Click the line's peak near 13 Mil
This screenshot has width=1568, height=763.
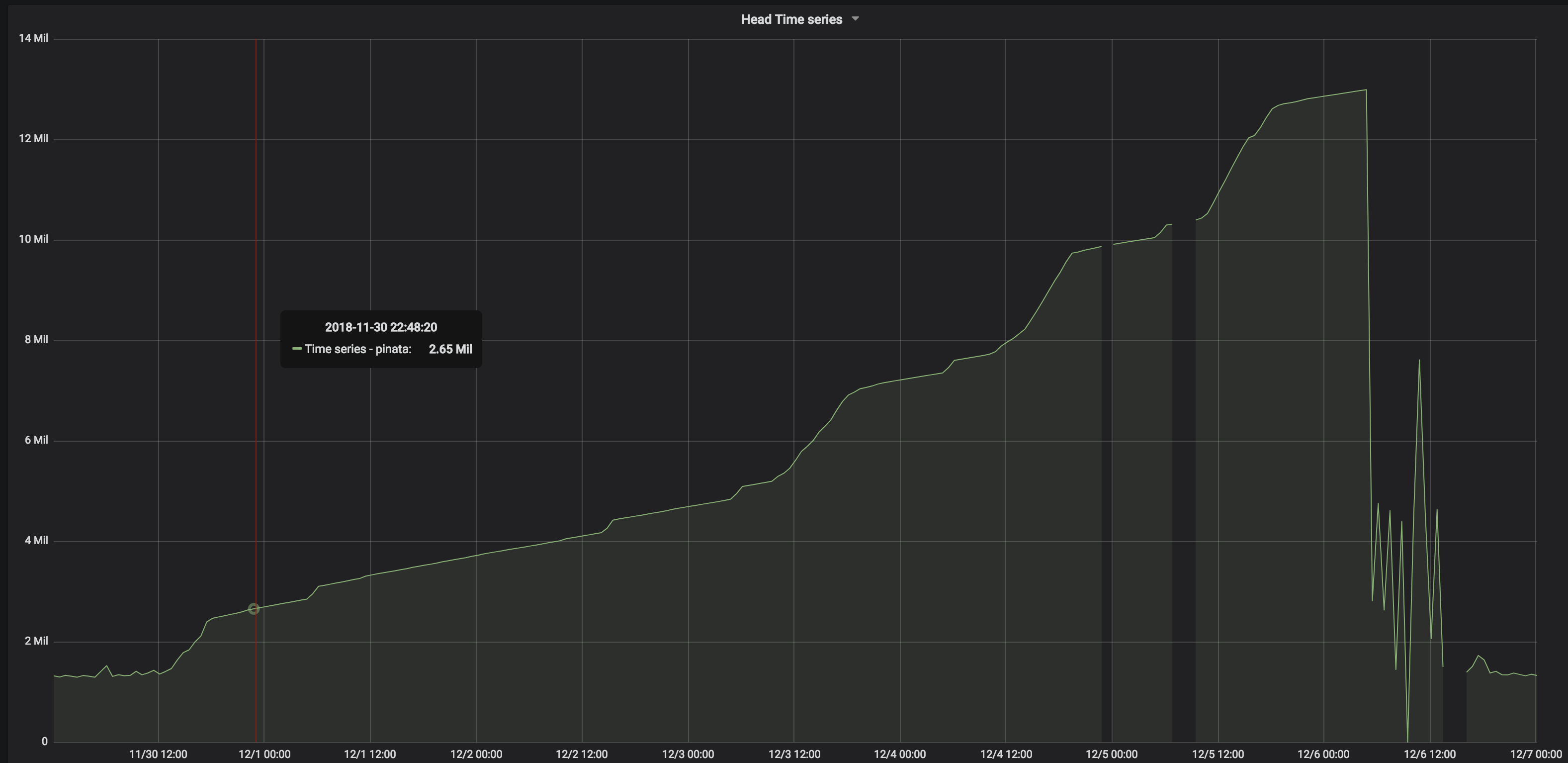point(1366,90)
